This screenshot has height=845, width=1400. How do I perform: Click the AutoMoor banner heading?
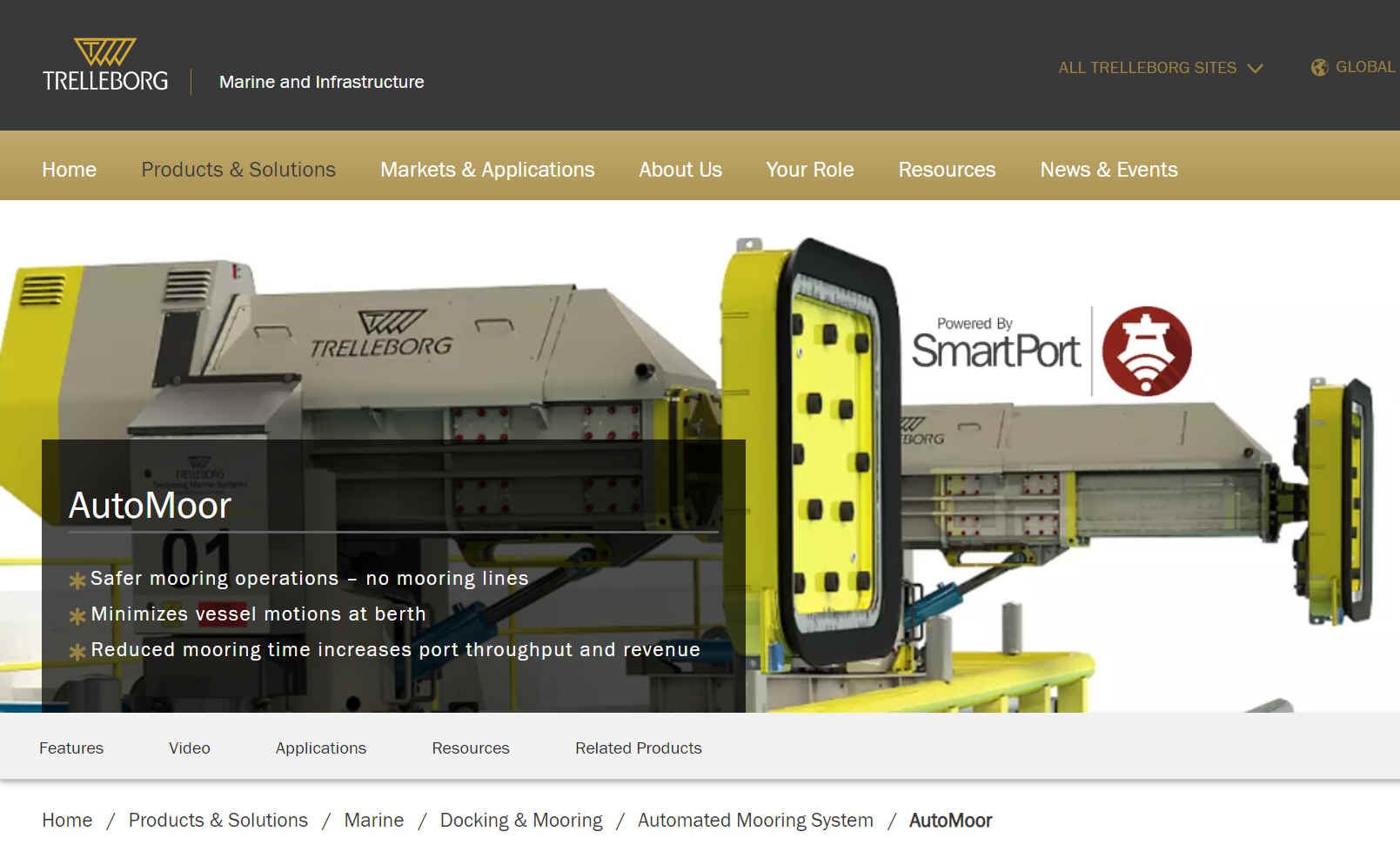(150, 506)
